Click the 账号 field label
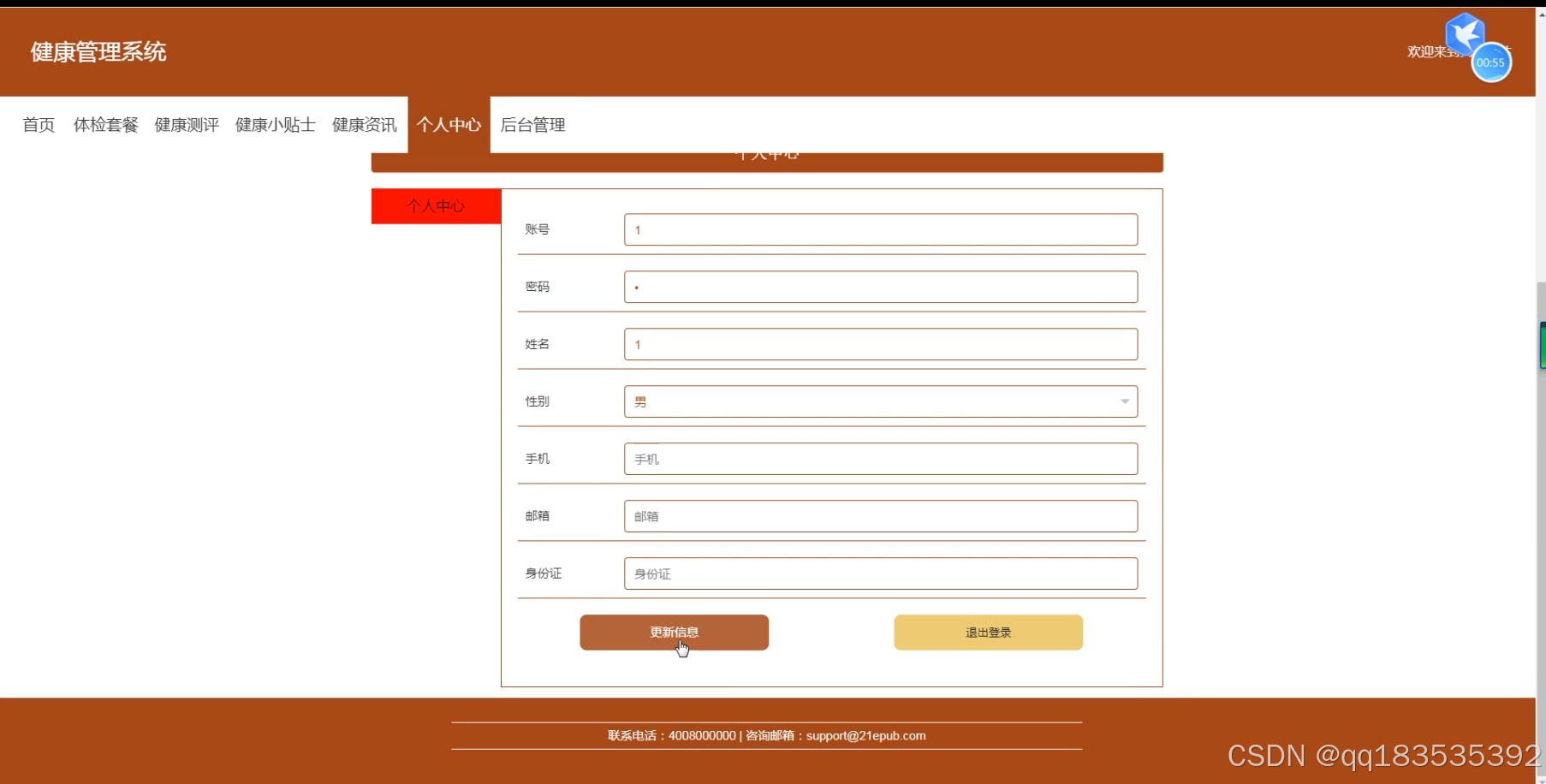Viewport: 1546px width, 784px height. (538, 229)
